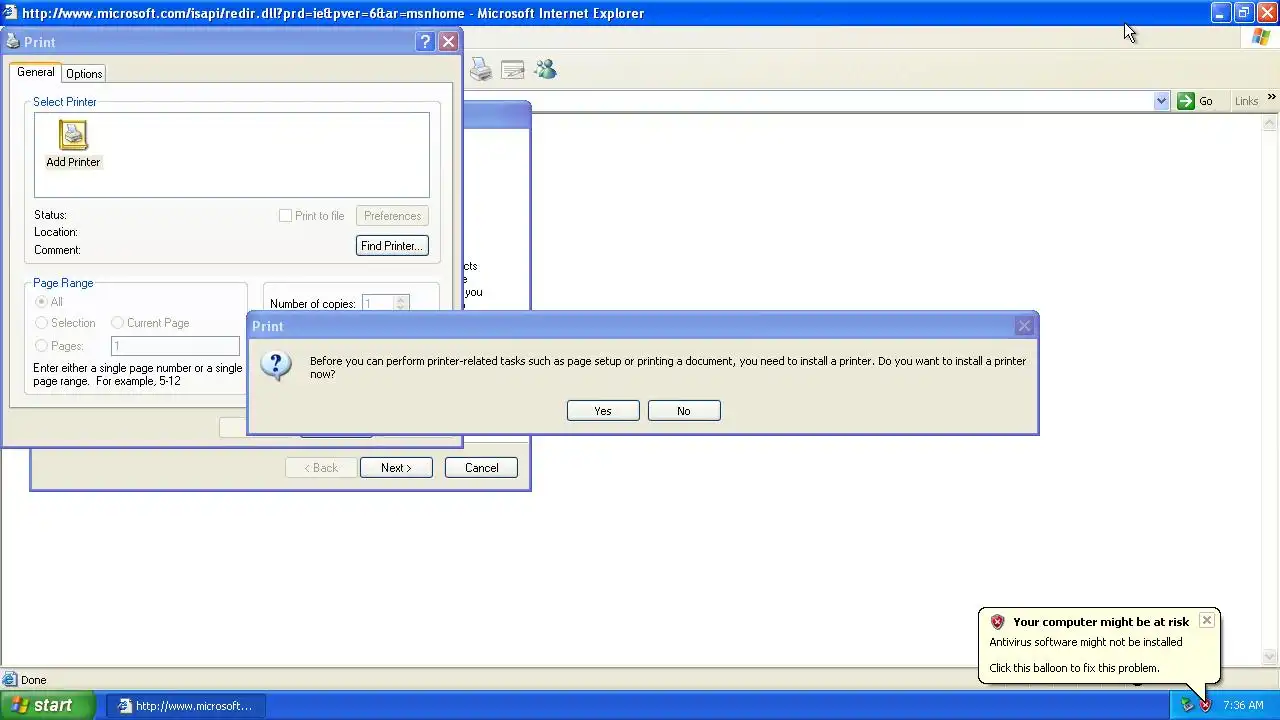Open the Windows Start menu
Viewport: 1280px width, 720px height.
[x=47, y=705]
